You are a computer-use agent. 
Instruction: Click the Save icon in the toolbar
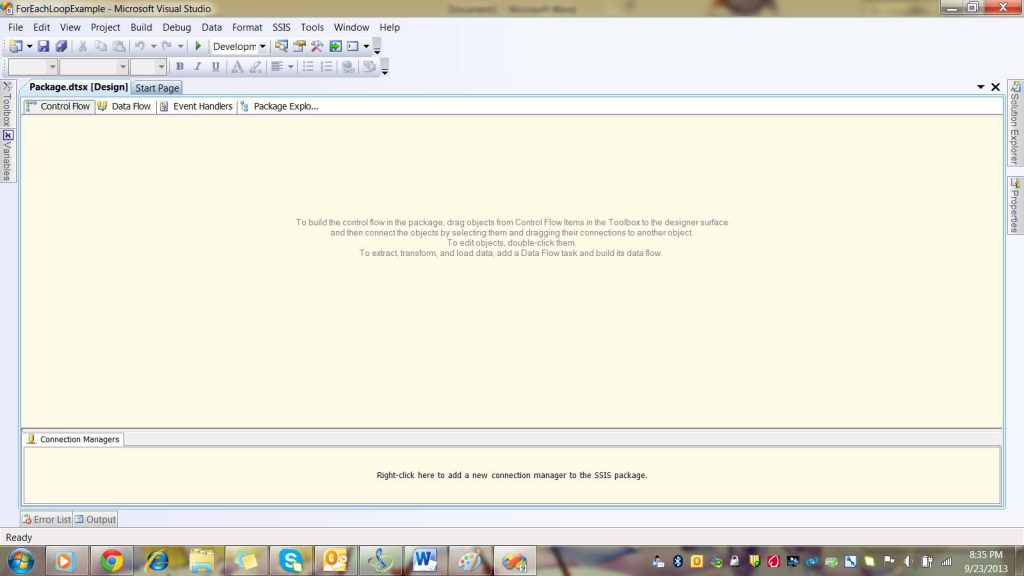coord(44,46)
